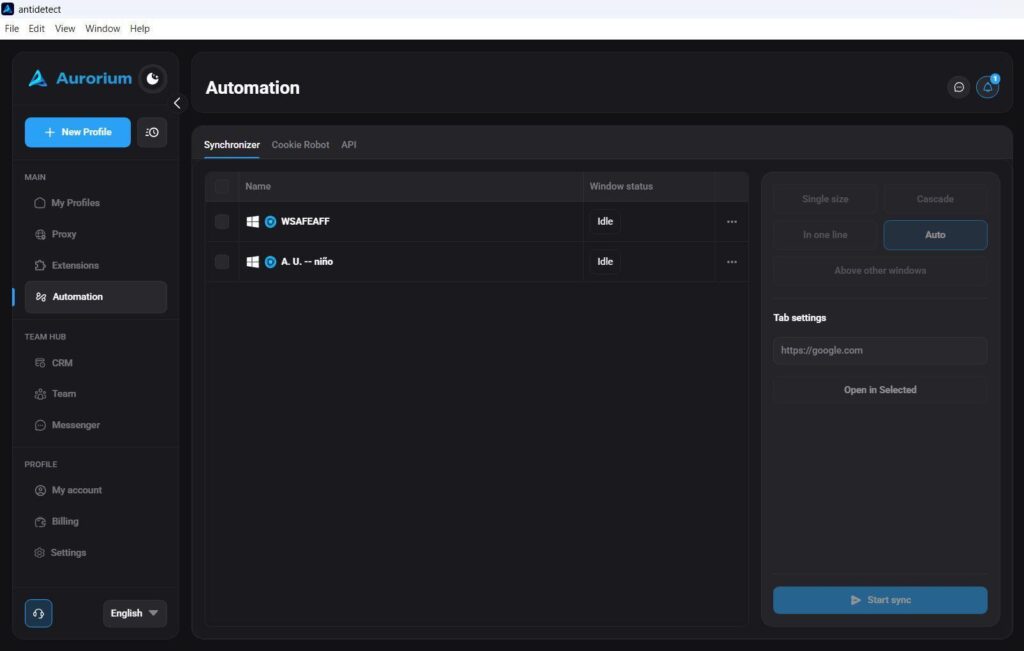Toggle Above other windows
Image resolution: width=1024 pixels, height=651 pixels.
coord(880,270)
